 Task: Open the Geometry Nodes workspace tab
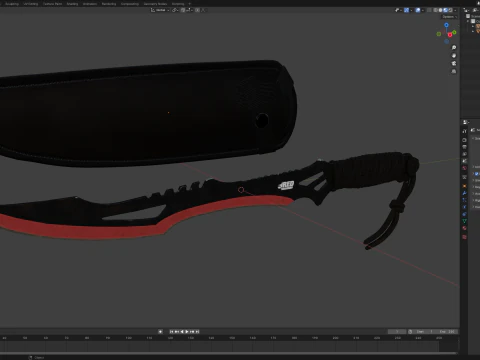click(x=155, y=4)
